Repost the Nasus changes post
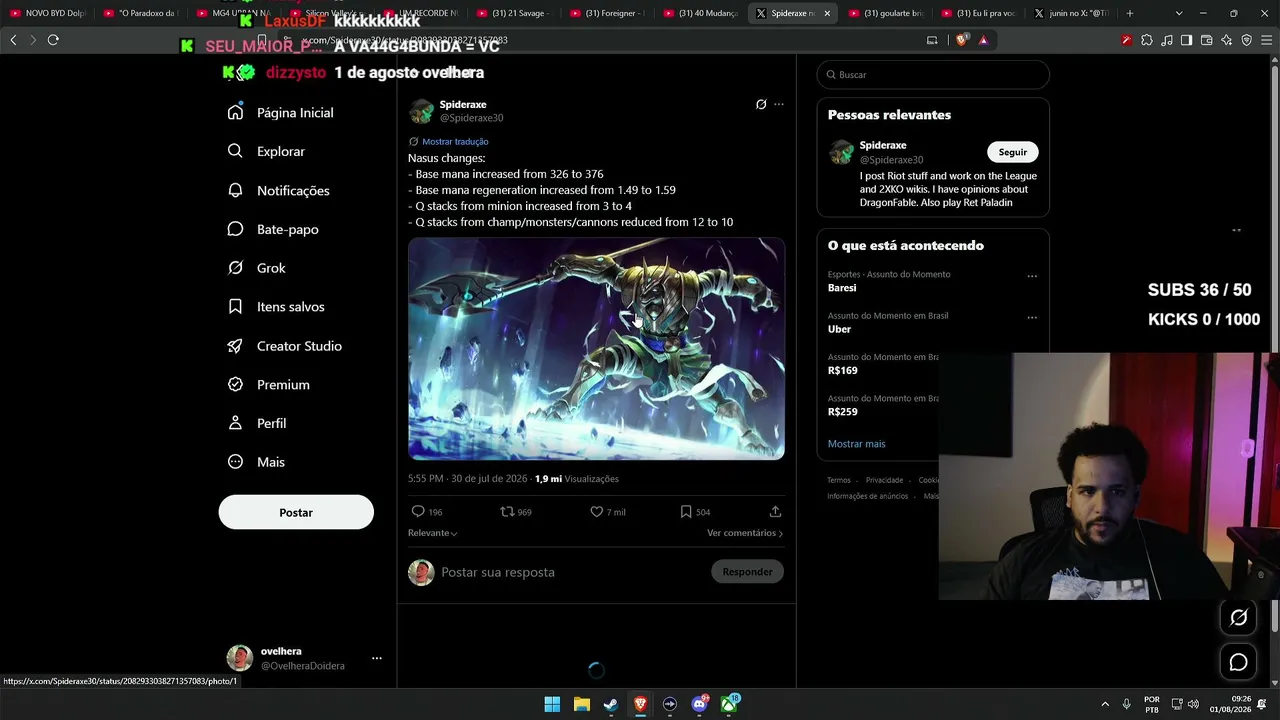The height and width of the screenshot is (720, 1280). tap(507, 512)
